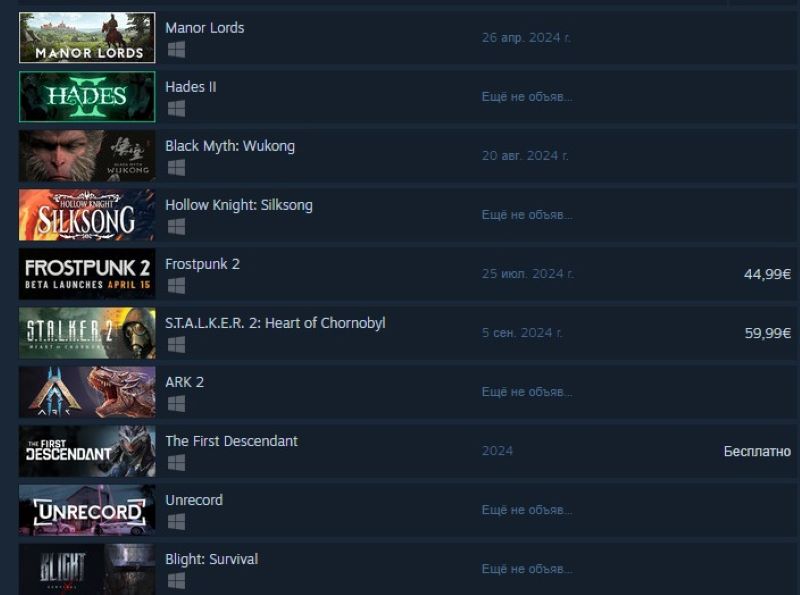
Task: Click the Windows icon under Unrecord
Action: pos(176,522)
